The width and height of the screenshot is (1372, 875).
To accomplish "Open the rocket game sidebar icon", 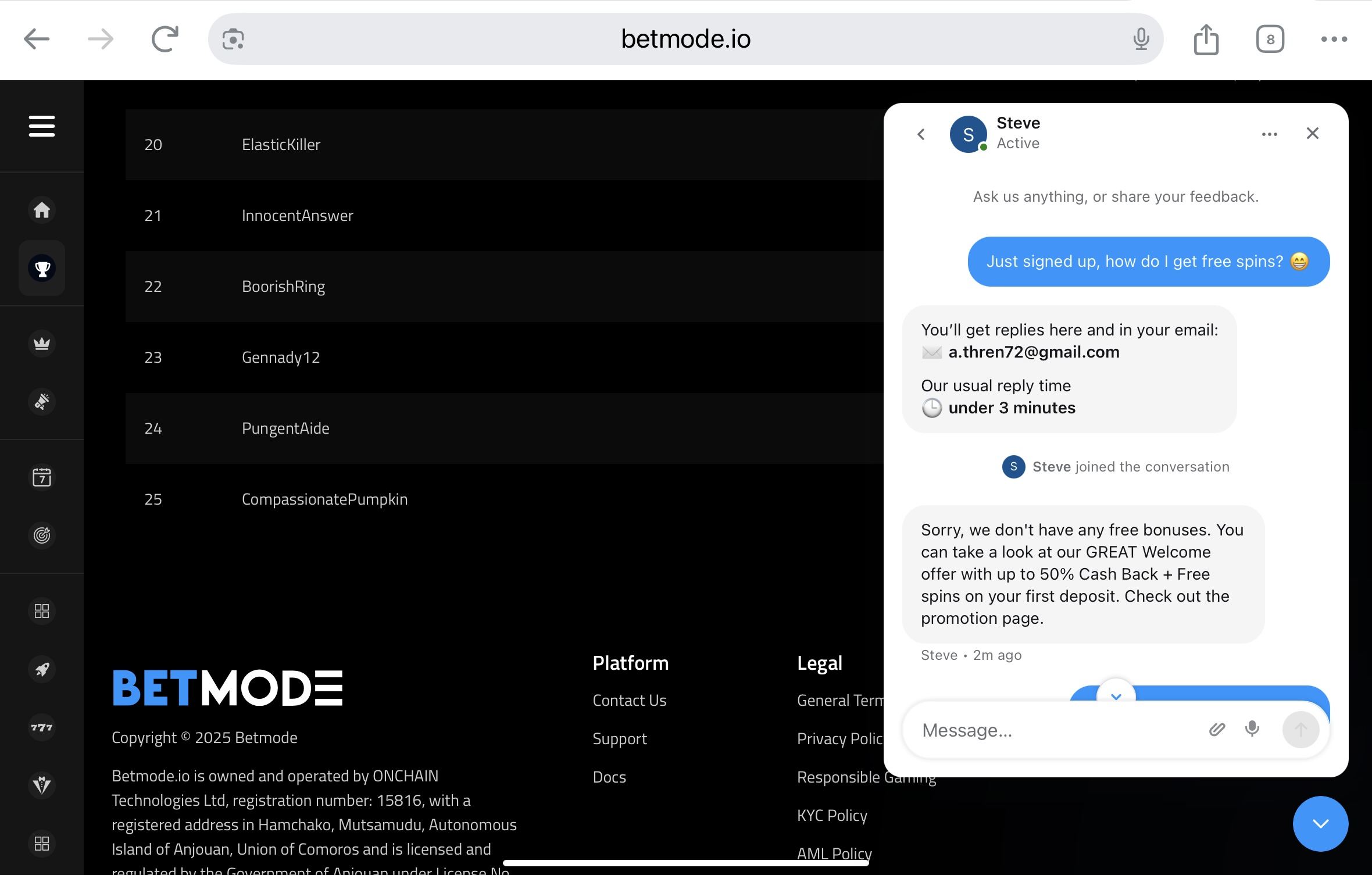I will (42, 669).
